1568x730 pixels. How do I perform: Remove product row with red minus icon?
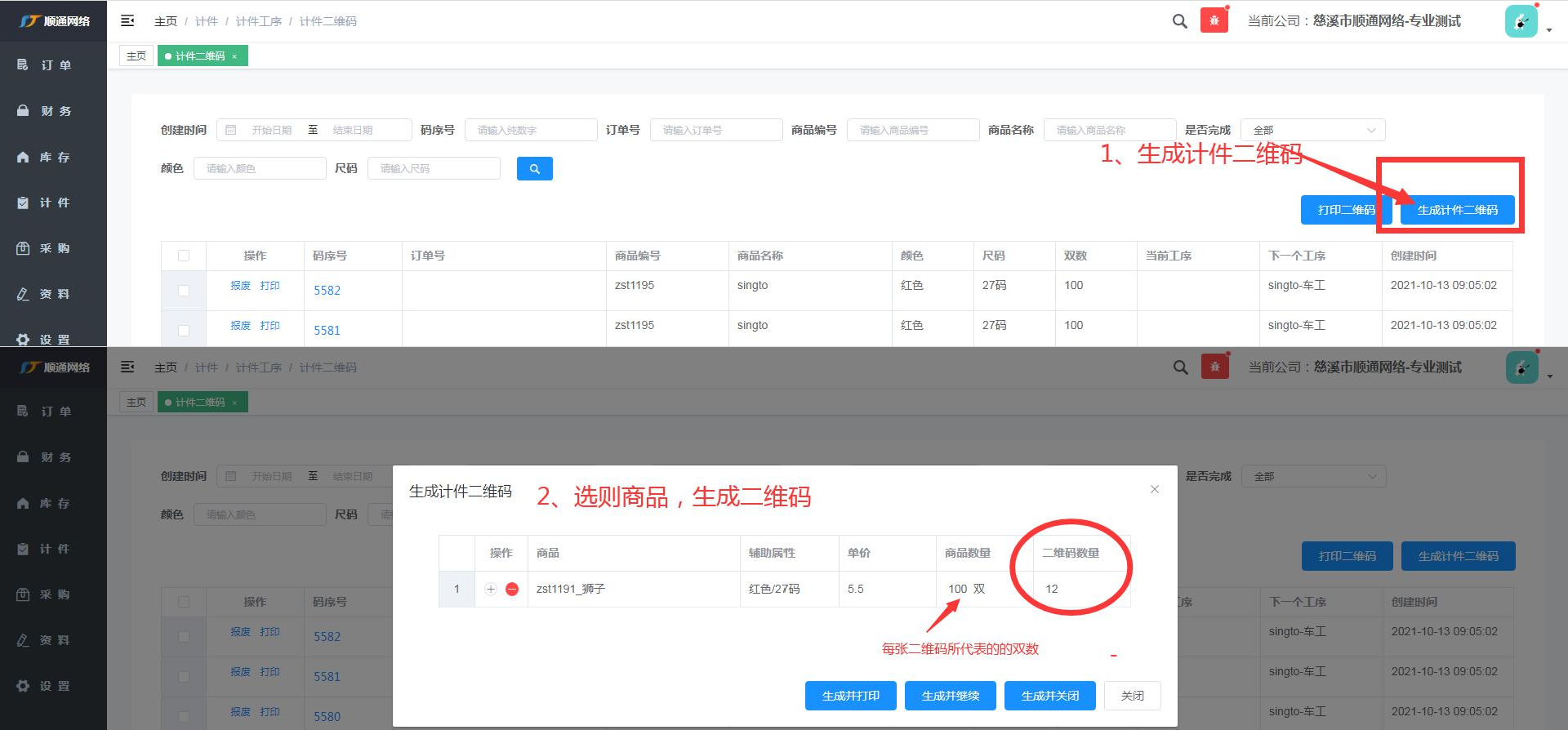tap(512, 589)
